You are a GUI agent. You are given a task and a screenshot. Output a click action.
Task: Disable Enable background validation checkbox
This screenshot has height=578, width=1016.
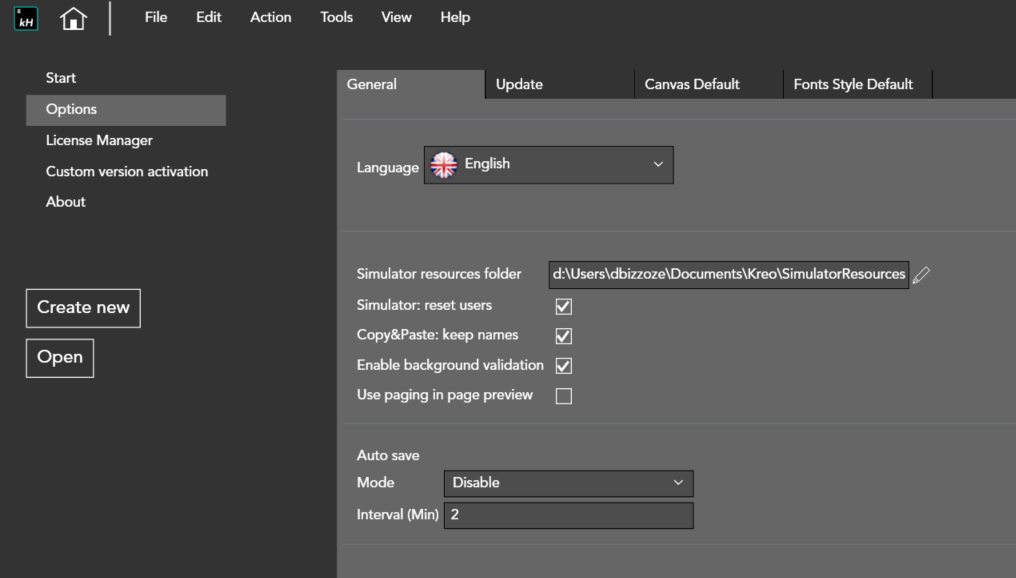coord(564,366)
